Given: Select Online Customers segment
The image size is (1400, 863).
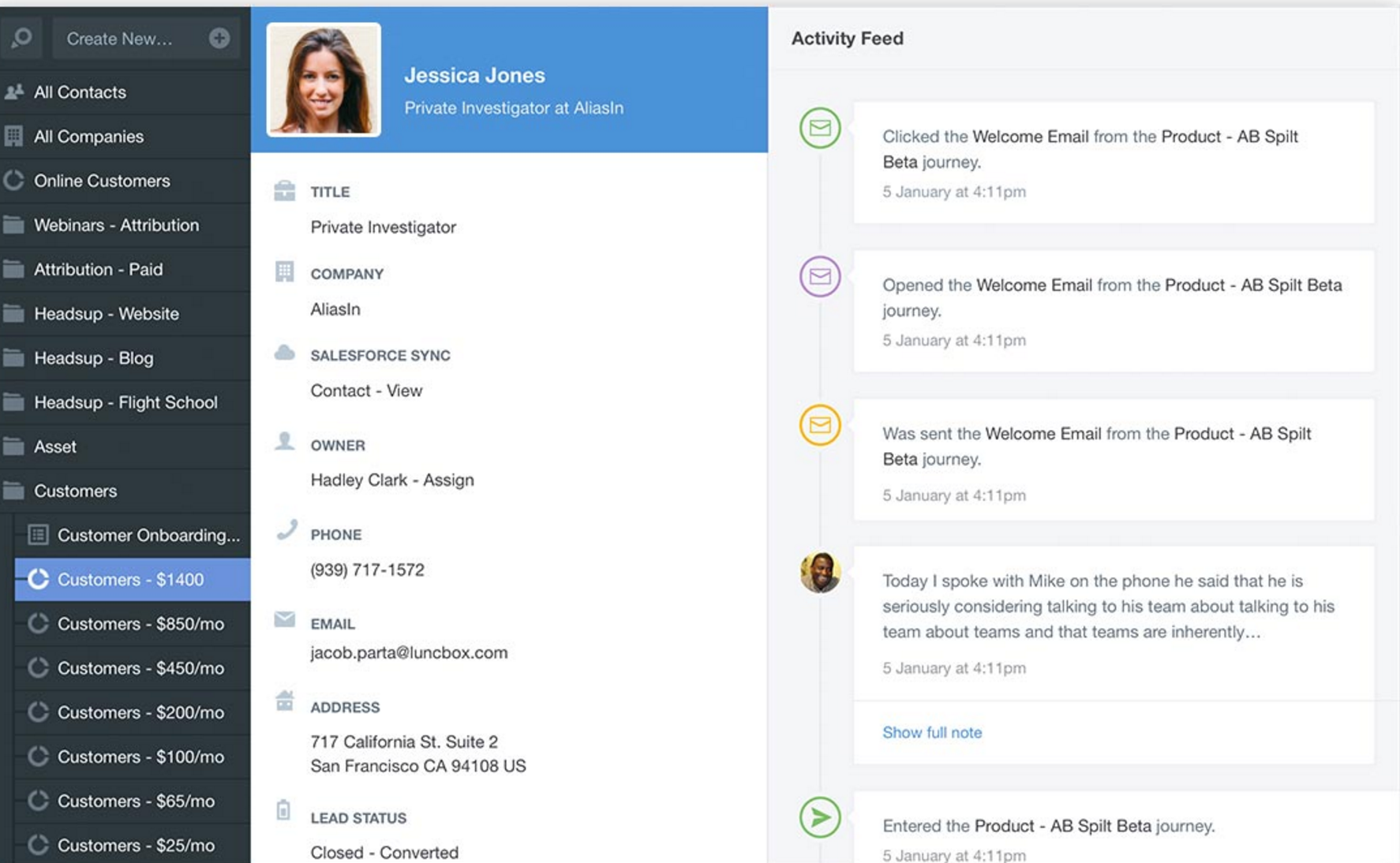Looking at the screenshot, I should click(x=125, y=181).
